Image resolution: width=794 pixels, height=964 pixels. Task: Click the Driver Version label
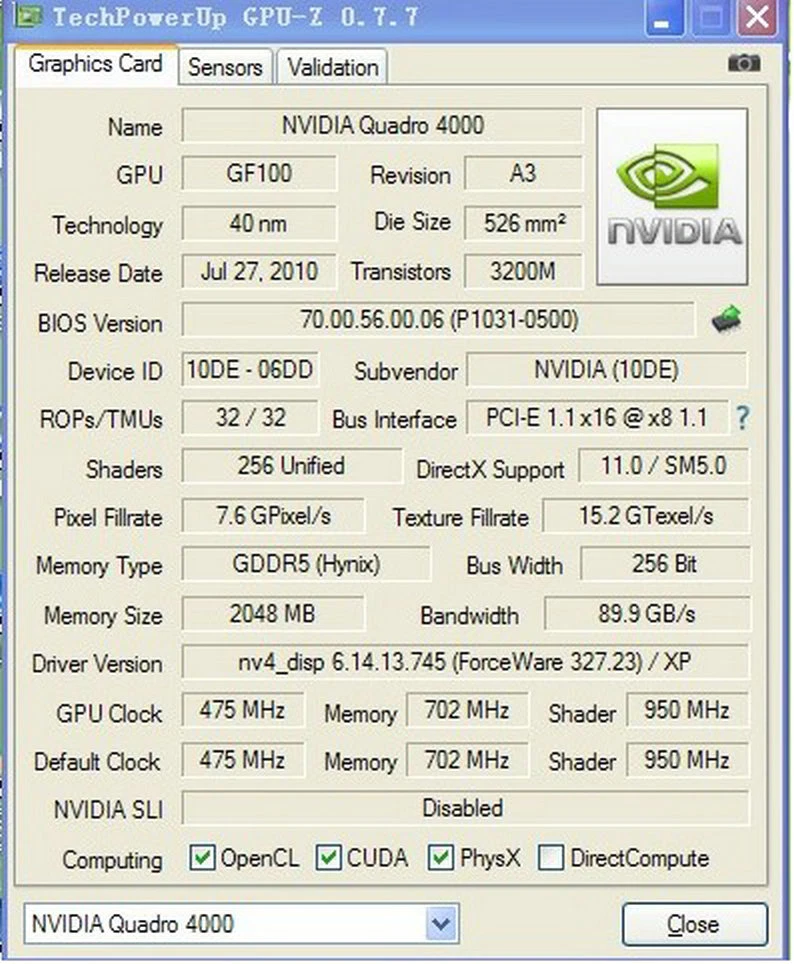[98, 664]
